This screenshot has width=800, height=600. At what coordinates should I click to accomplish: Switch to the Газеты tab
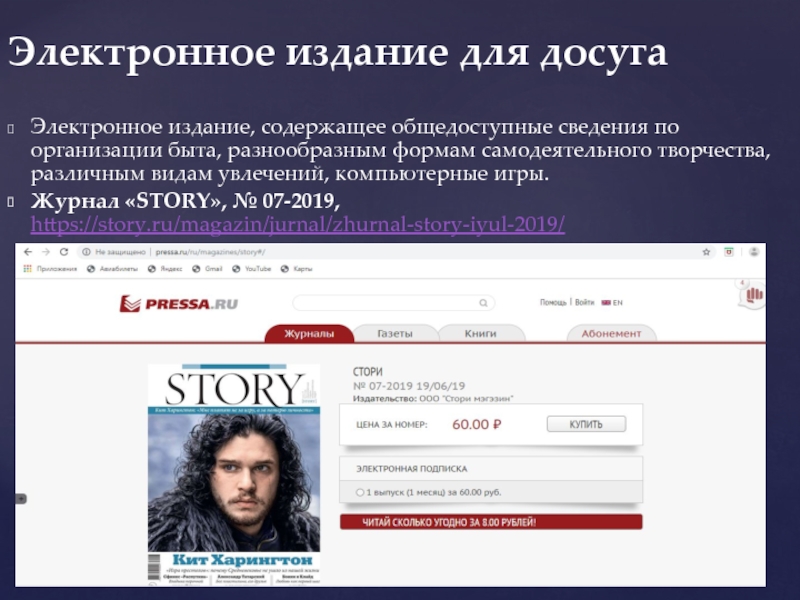[x=395, y=333]
